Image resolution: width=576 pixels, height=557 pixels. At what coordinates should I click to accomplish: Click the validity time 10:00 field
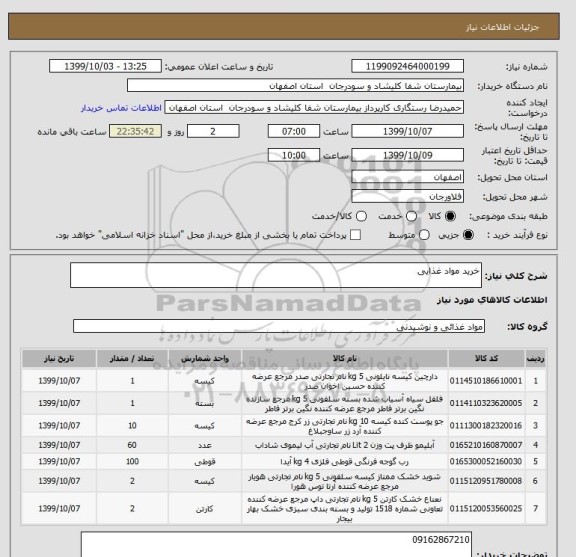294,155
